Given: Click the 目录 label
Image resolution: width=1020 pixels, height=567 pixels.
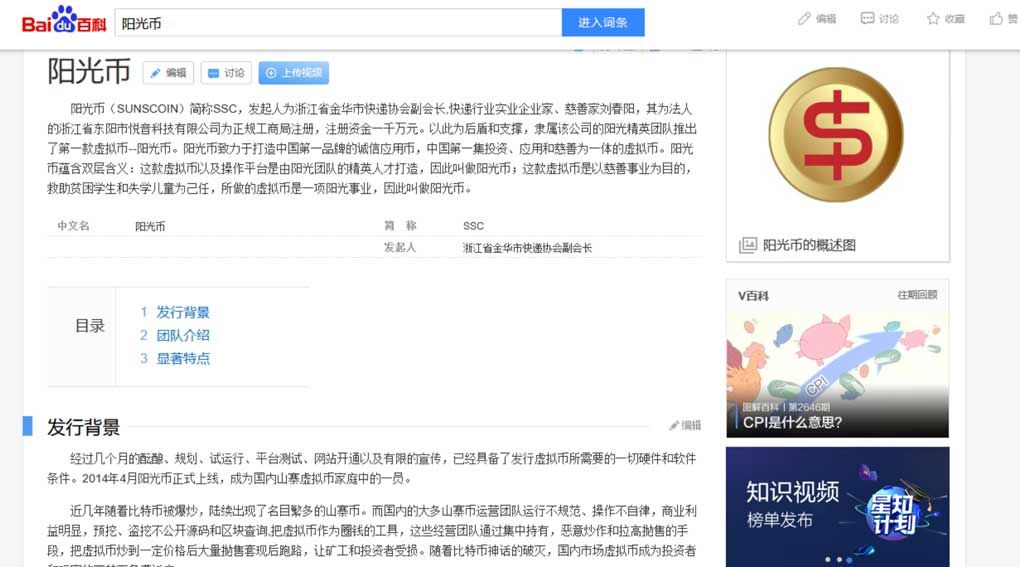Looking at the screenshot, I should click(90, 326).
